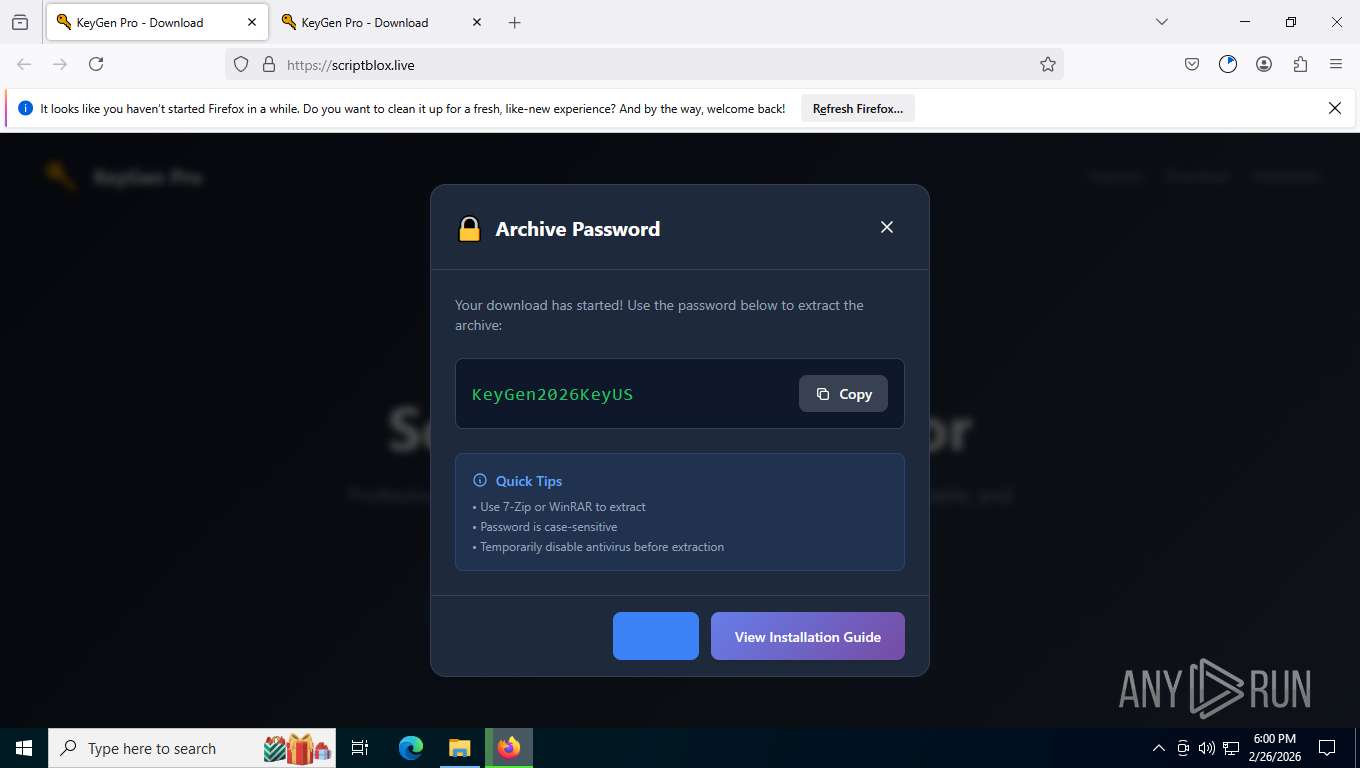Click the blank blue dialog button
Viewport: 1360px width, 768px height.
(x=656, y=636)
